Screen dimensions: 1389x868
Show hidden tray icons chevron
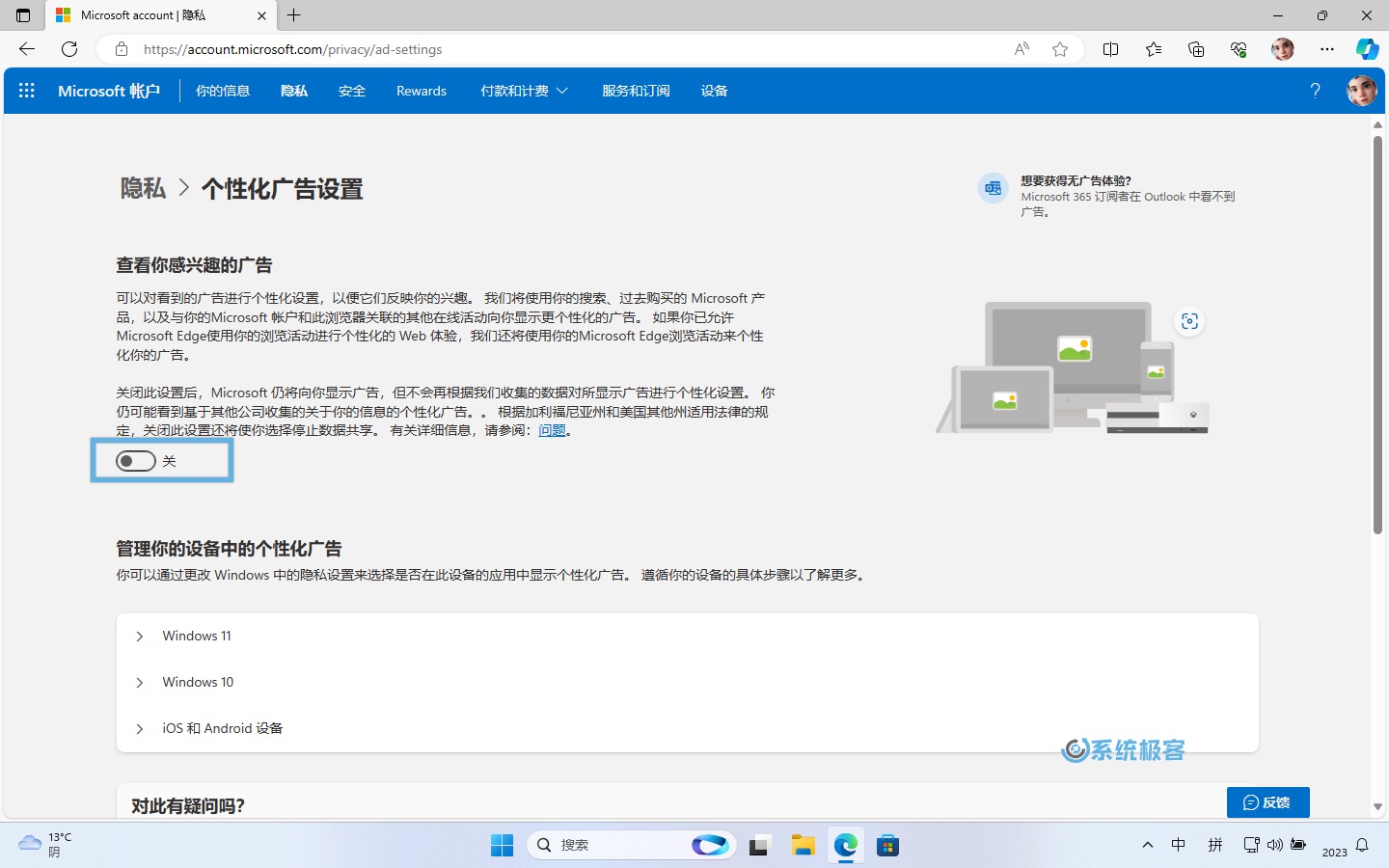pos(1148,845)
